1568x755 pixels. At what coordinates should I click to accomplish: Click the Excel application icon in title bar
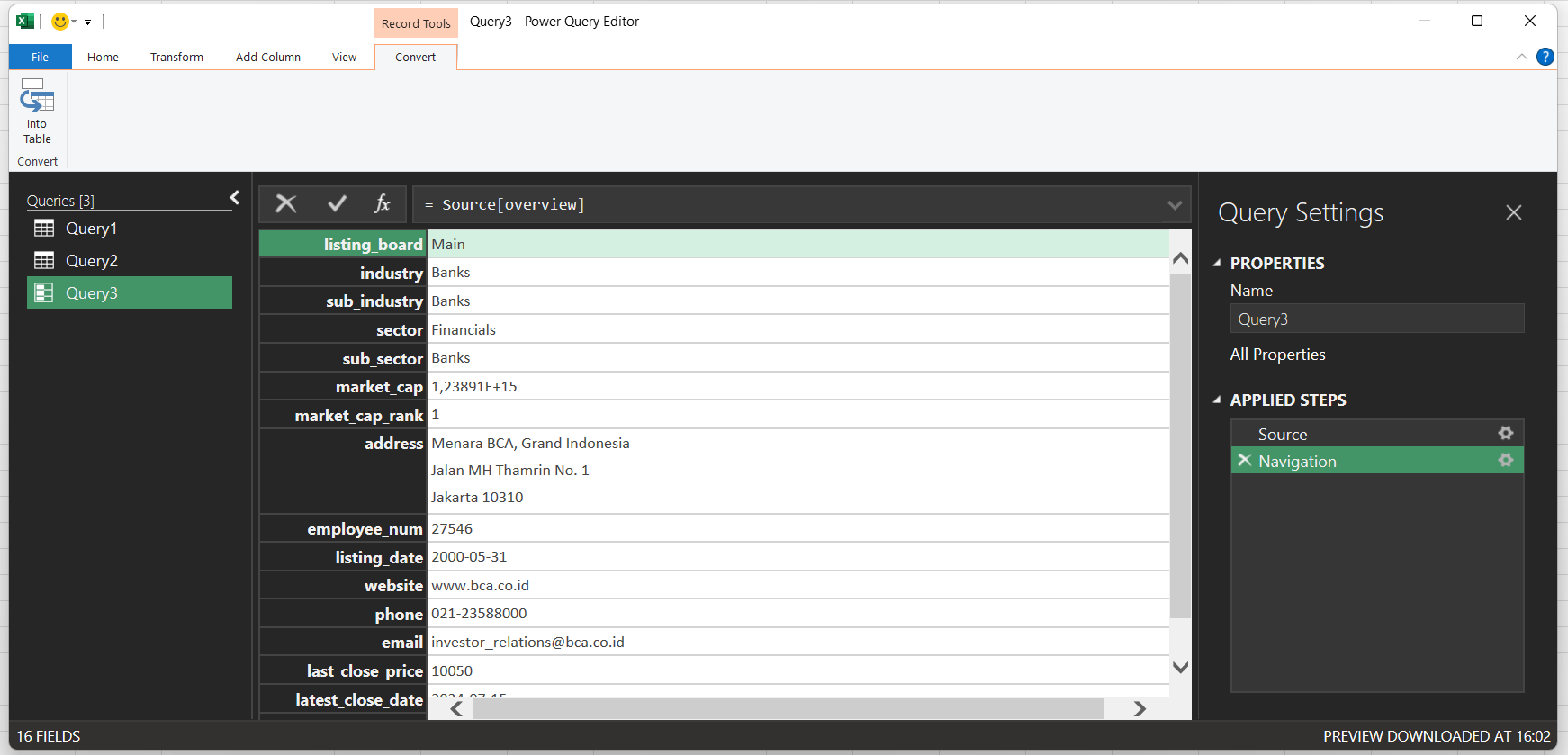(x=25, y=21)
